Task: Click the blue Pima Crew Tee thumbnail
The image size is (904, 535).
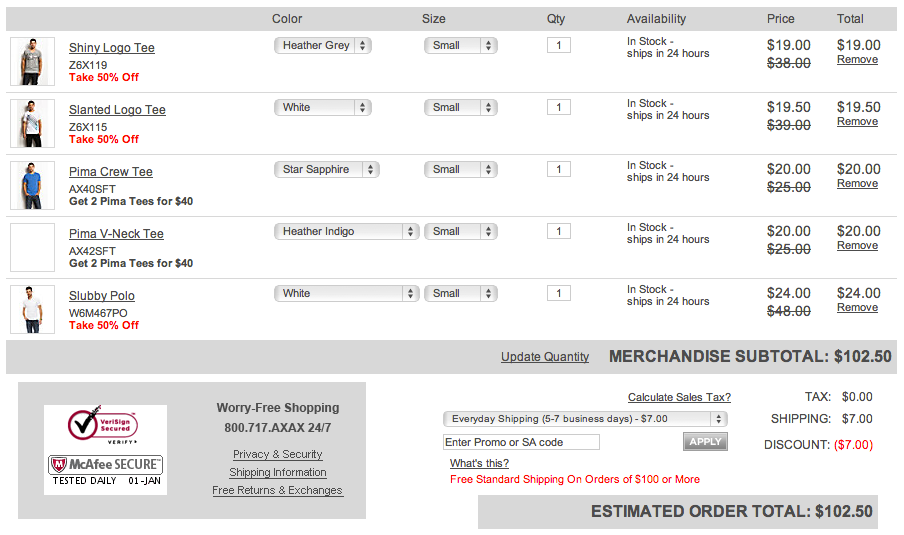Action: 31,186
